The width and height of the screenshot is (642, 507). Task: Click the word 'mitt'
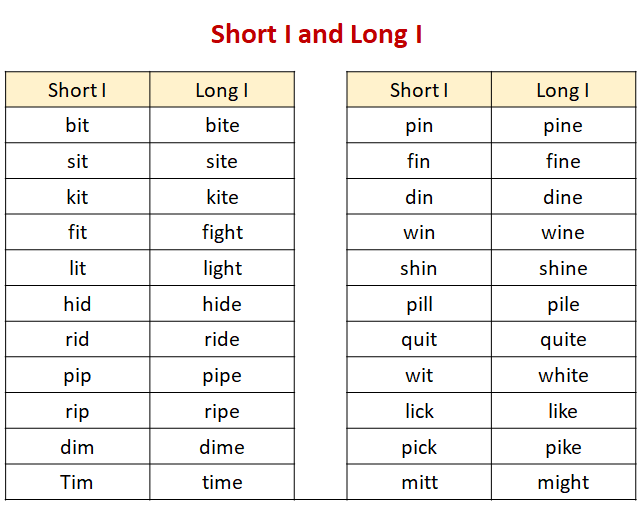pos(419,482)
